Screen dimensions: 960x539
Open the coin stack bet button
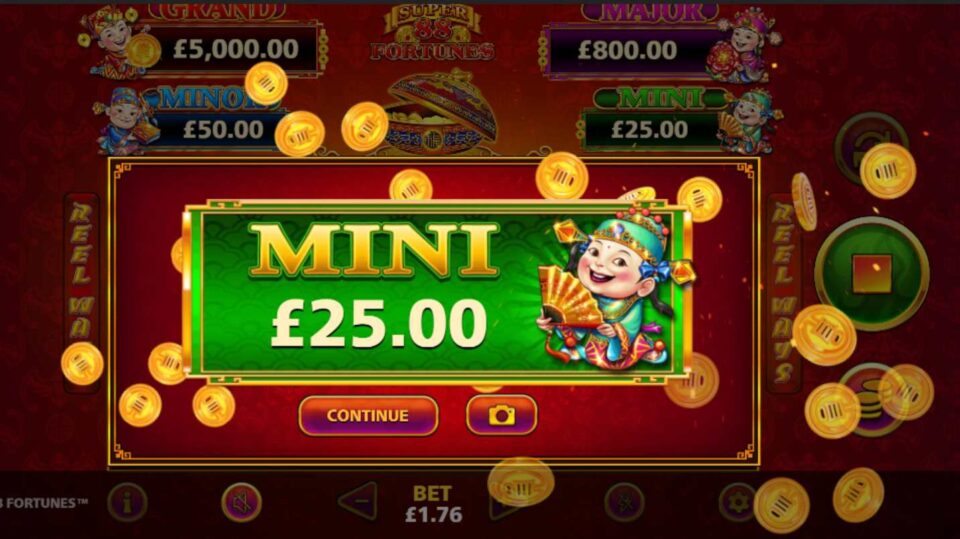pos(873,399)
